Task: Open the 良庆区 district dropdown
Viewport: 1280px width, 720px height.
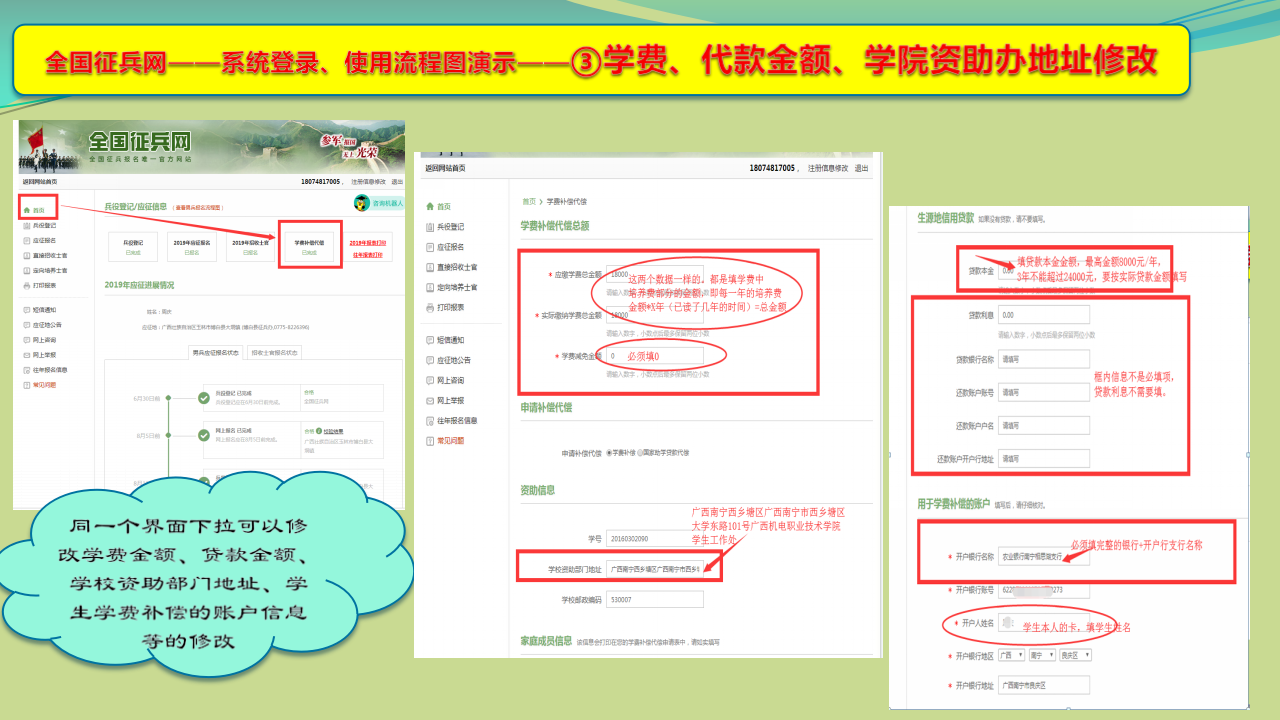Action: tap(1075, 655)
